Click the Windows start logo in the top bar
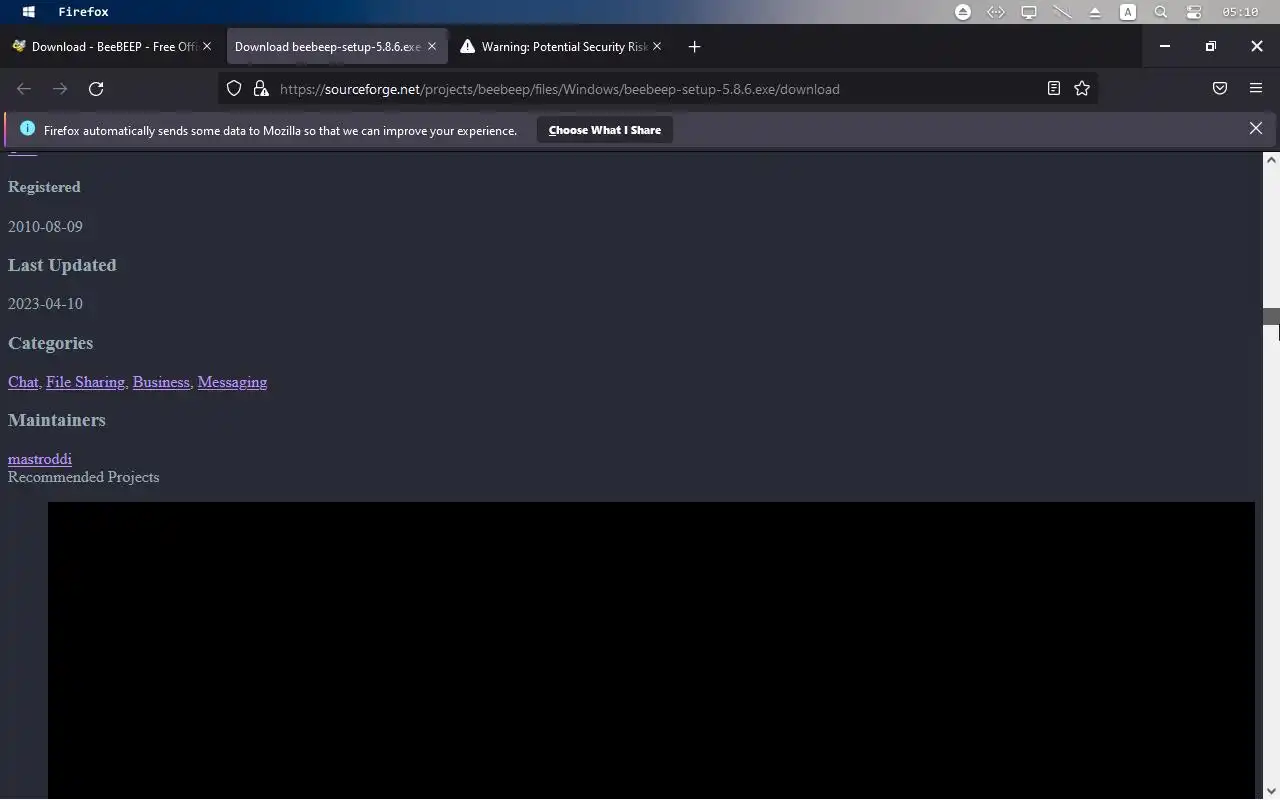The width and height of the screenshot is (1280, 800). click(29, 12)
